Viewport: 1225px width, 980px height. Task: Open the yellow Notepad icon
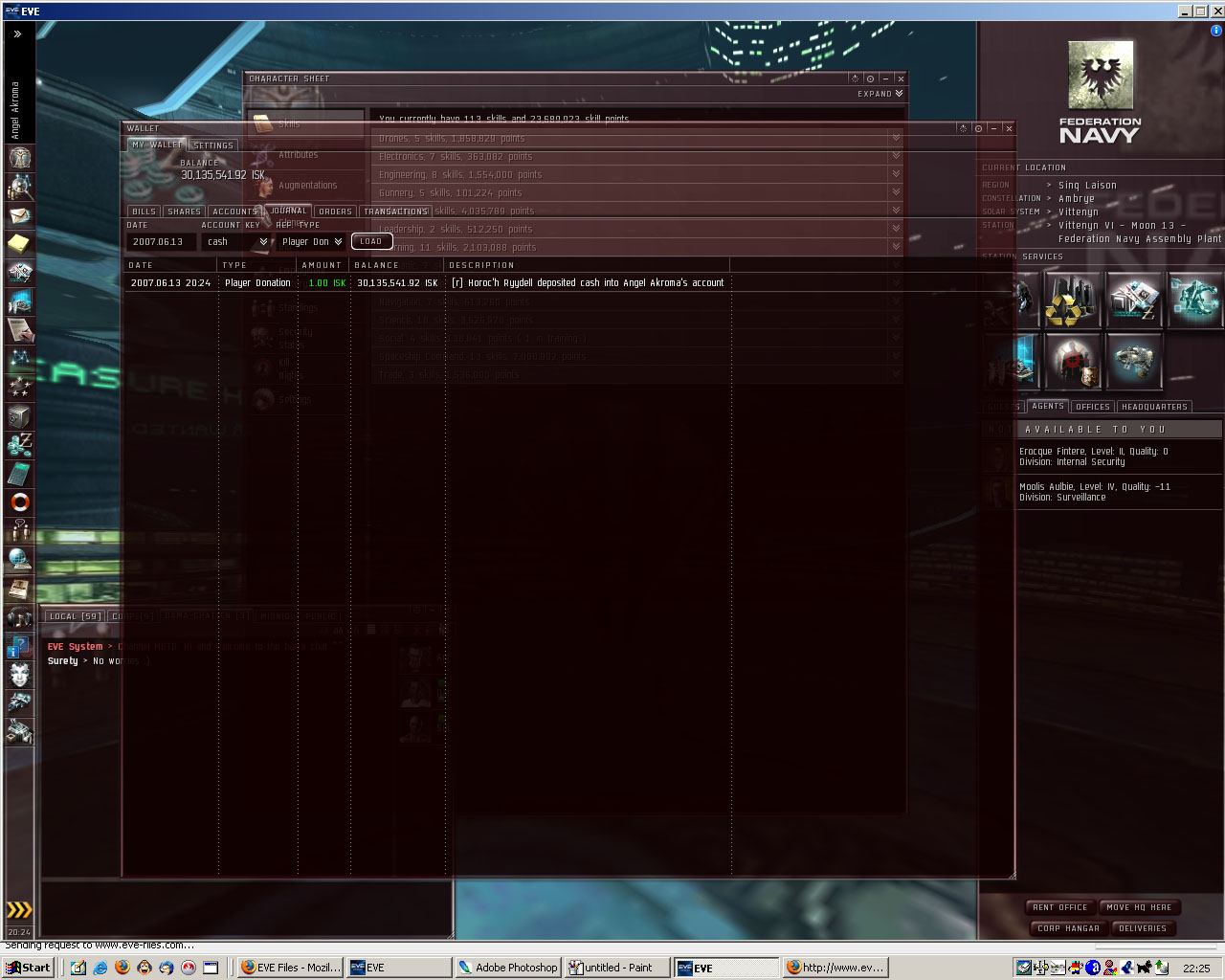pyautogui.click(x=20, y=243)
